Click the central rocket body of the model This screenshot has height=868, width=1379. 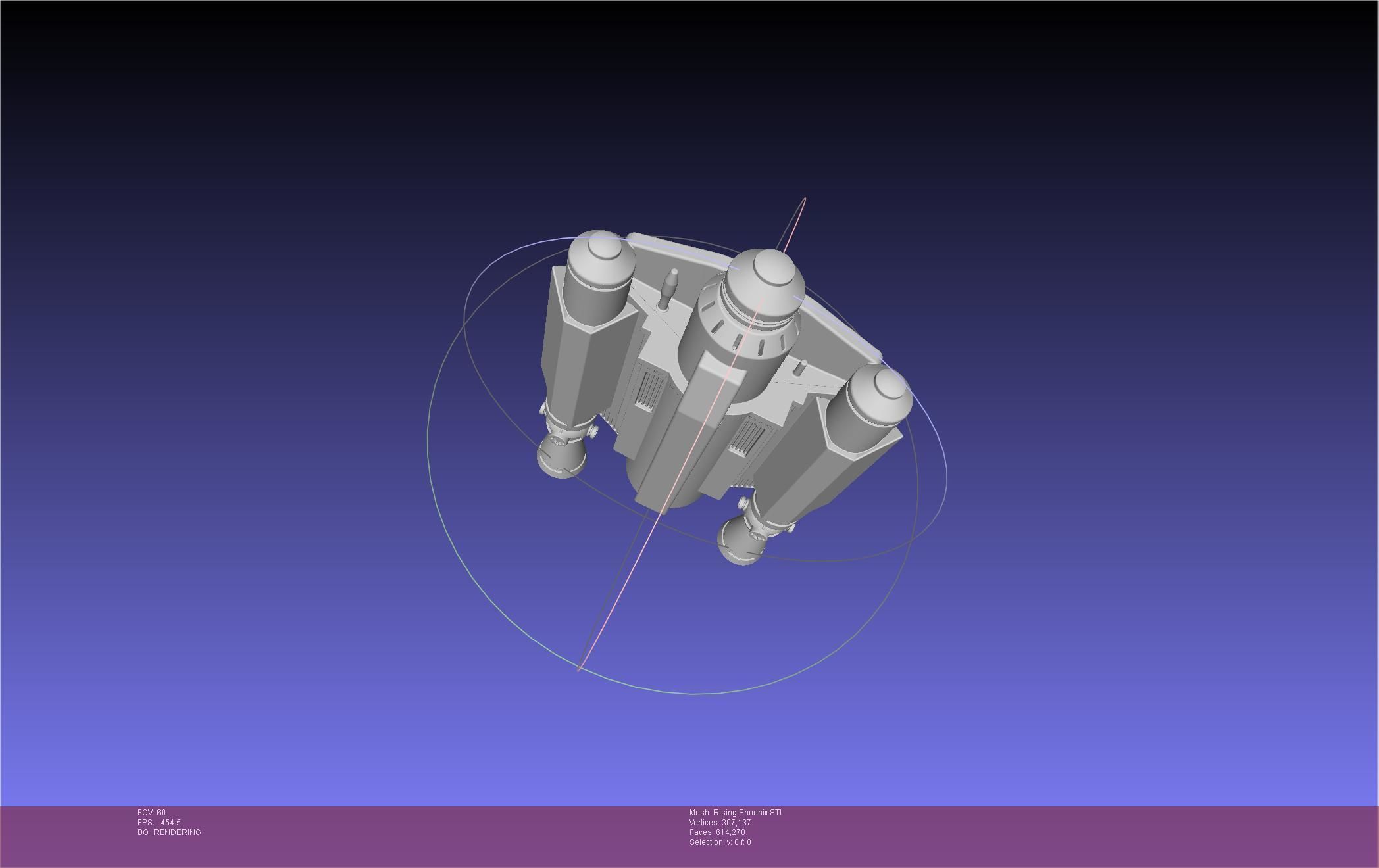pos(717,381)
